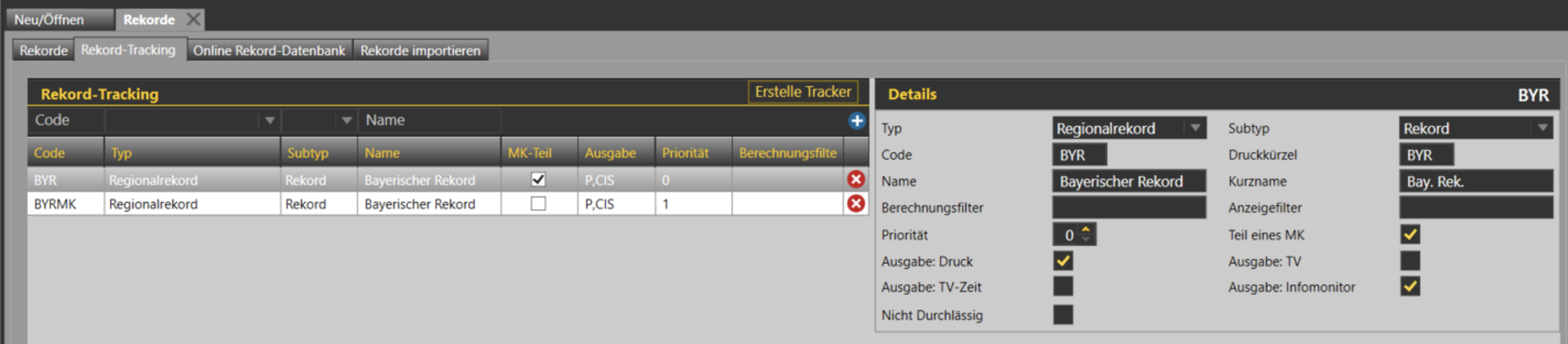1568x344 pixels.
Task: Enable Nicht Durchlässig checkbox
Action: 1063,315
